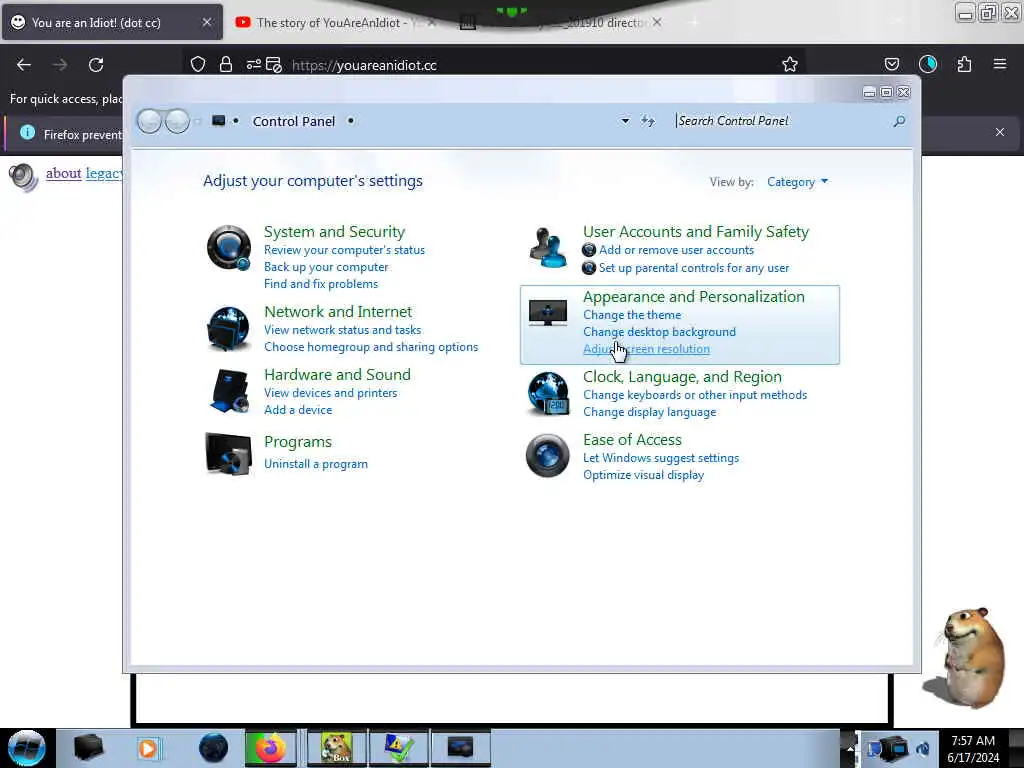Viewport: 1024px width, 768px height.
Task: Click View devices and printers
Action: (x=330, y=392)
